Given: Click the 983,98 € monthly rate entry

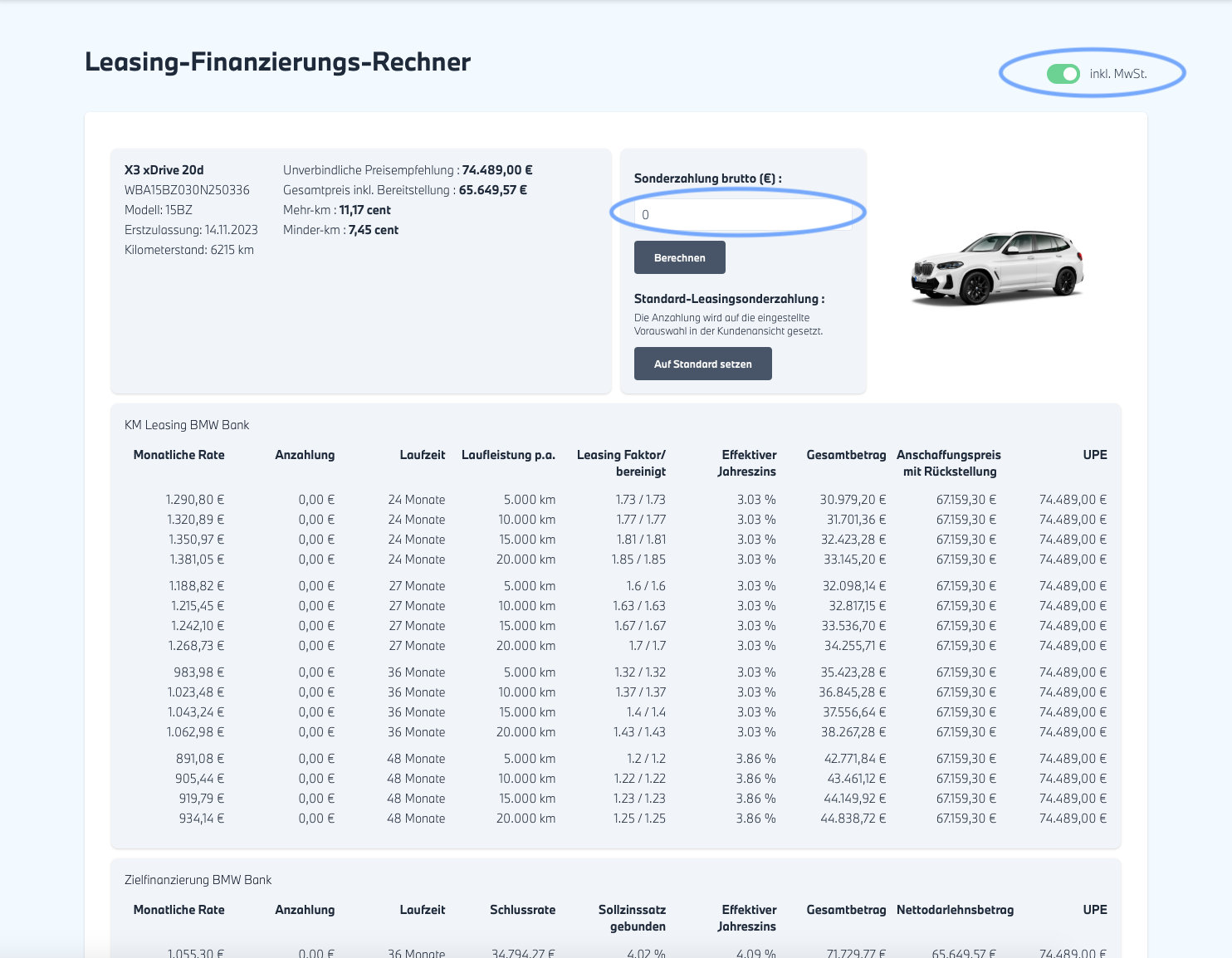Looking at the screenshot, I should click(199, 672).
